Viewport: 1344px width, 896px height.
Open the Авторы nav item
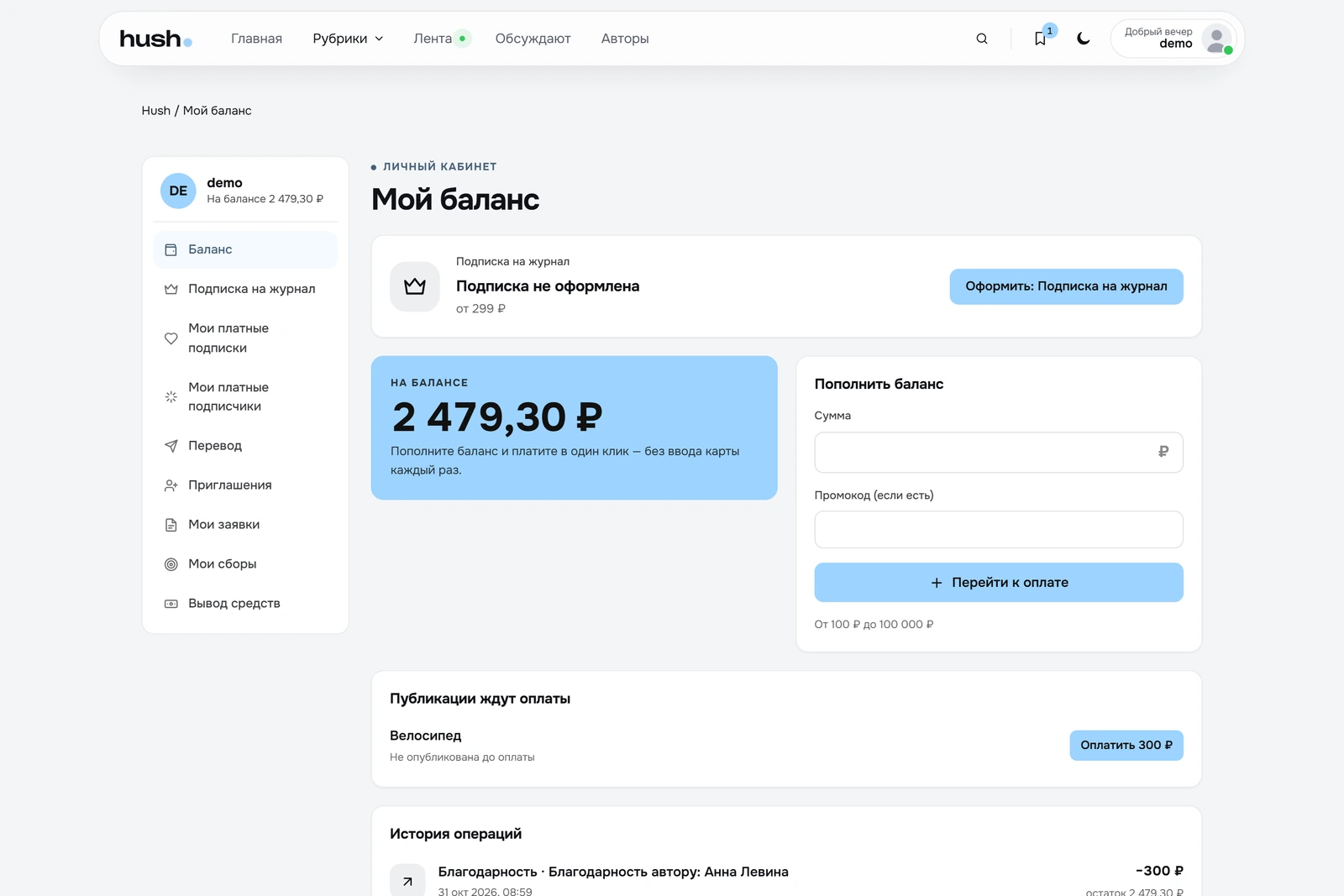625,39
